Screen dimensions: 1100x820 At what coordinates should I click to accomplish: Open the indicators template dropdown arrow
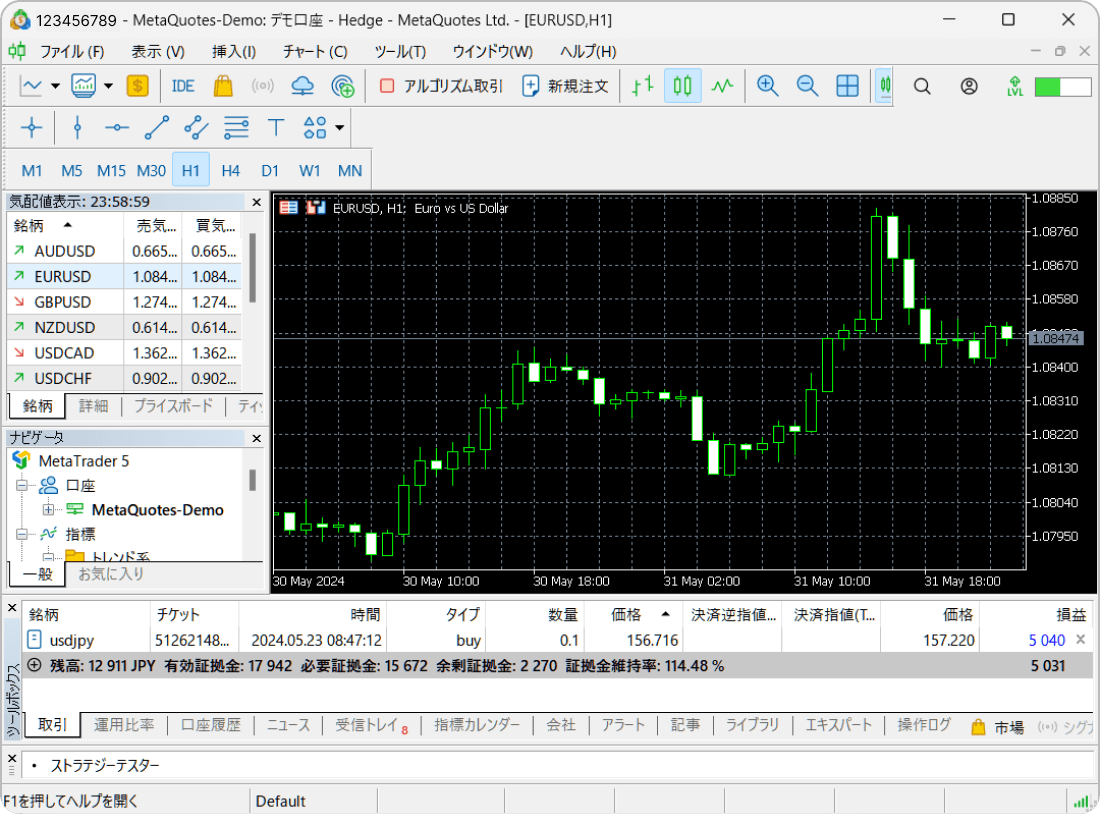tap(109, 86)
